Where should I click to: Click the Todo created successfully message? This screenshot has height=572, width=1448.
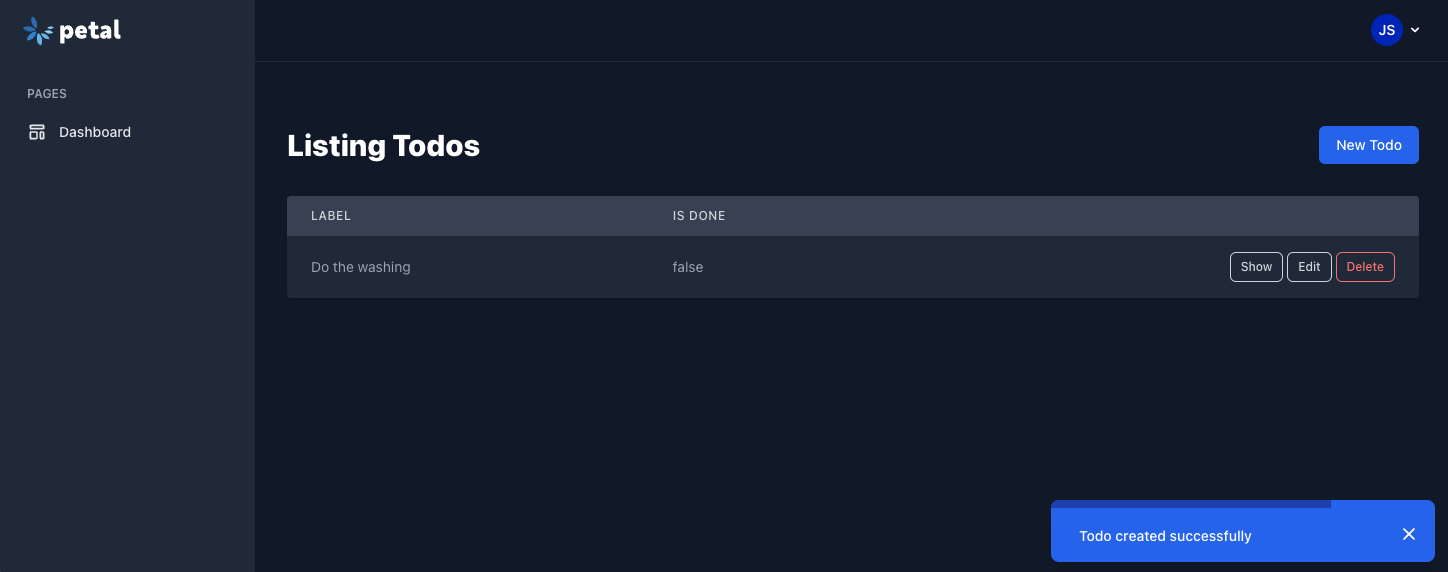click(1165, 536)
